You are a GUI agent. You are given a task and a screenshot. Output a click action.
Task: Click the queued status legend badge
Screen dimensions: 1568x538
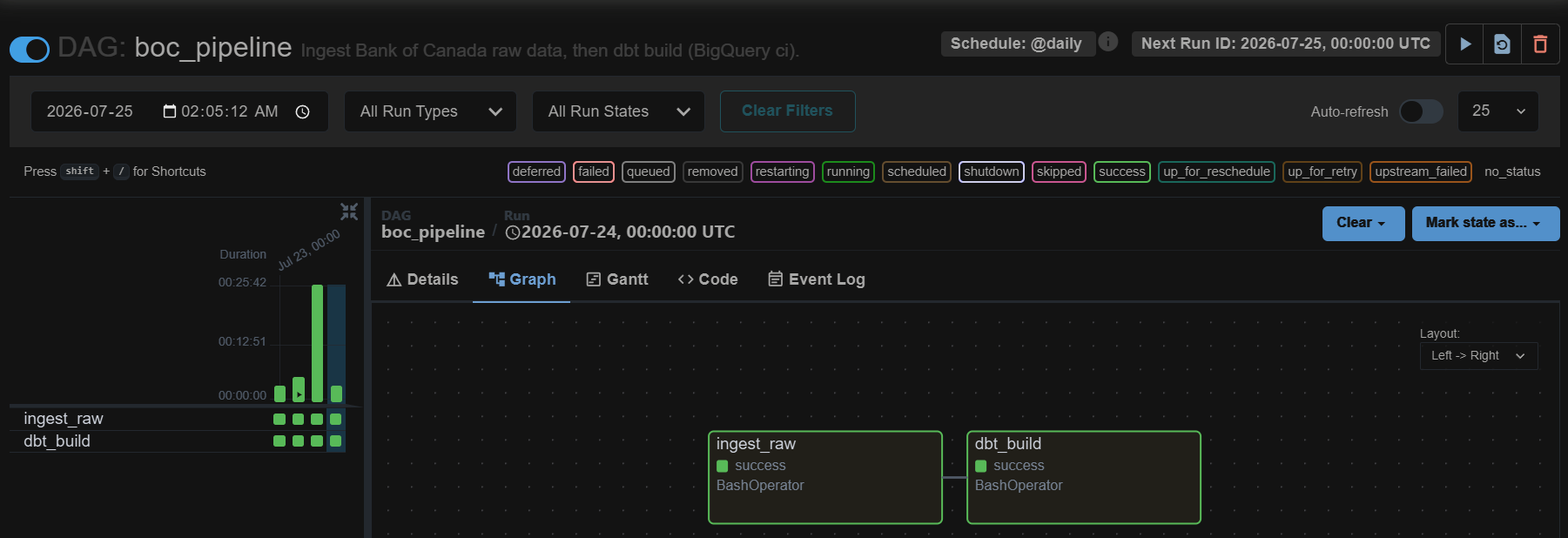(649, 171)
